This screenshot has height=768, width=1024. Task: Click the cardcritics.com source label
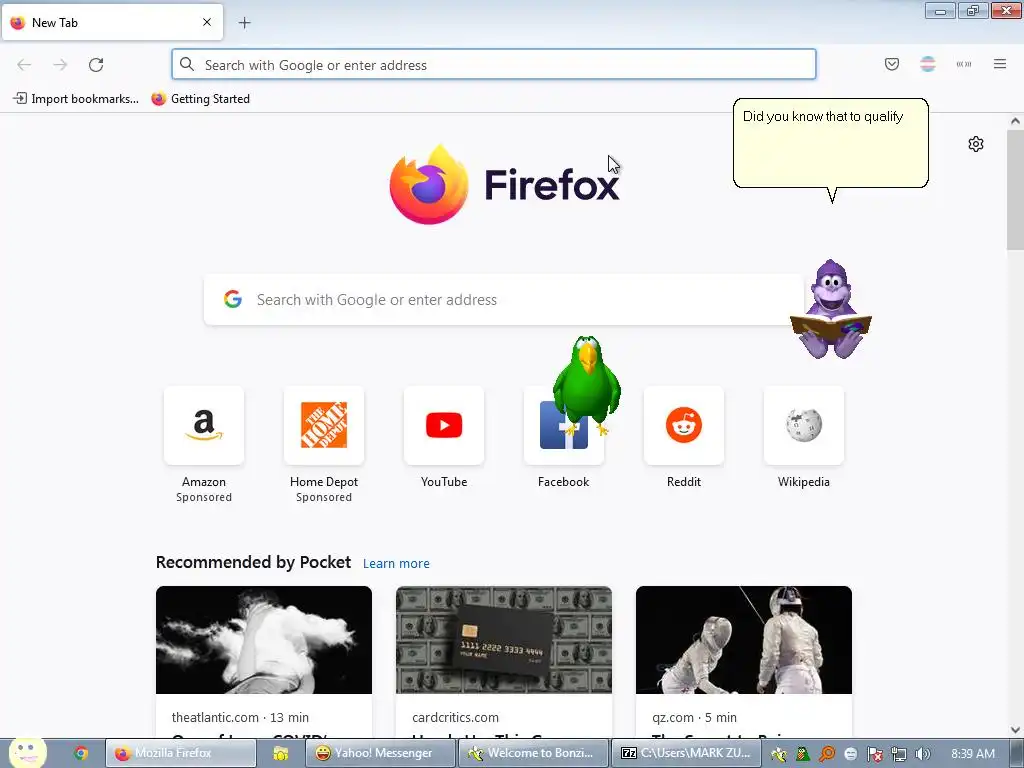coord(455,717)
